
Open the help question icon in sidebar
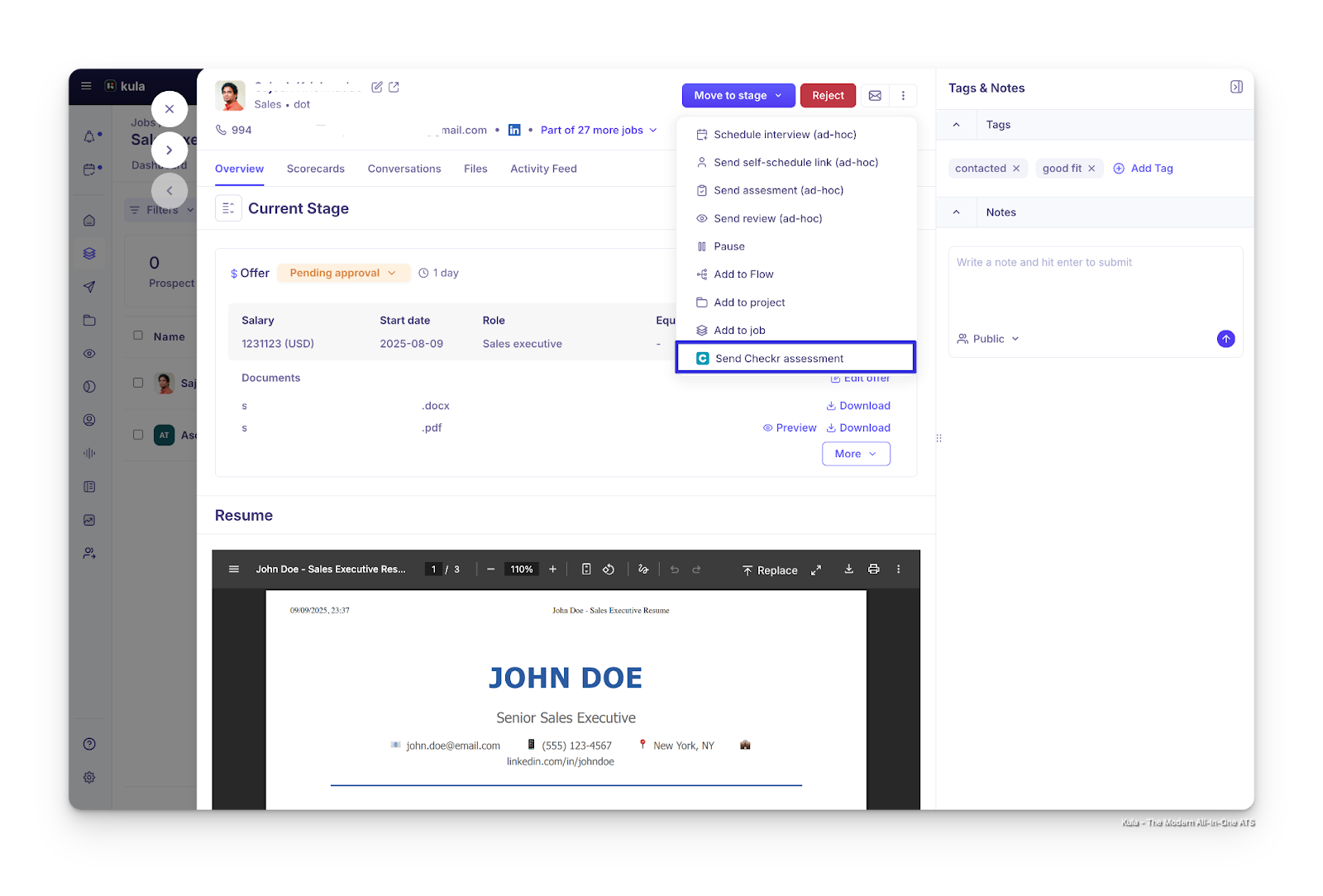coord(89,744)
